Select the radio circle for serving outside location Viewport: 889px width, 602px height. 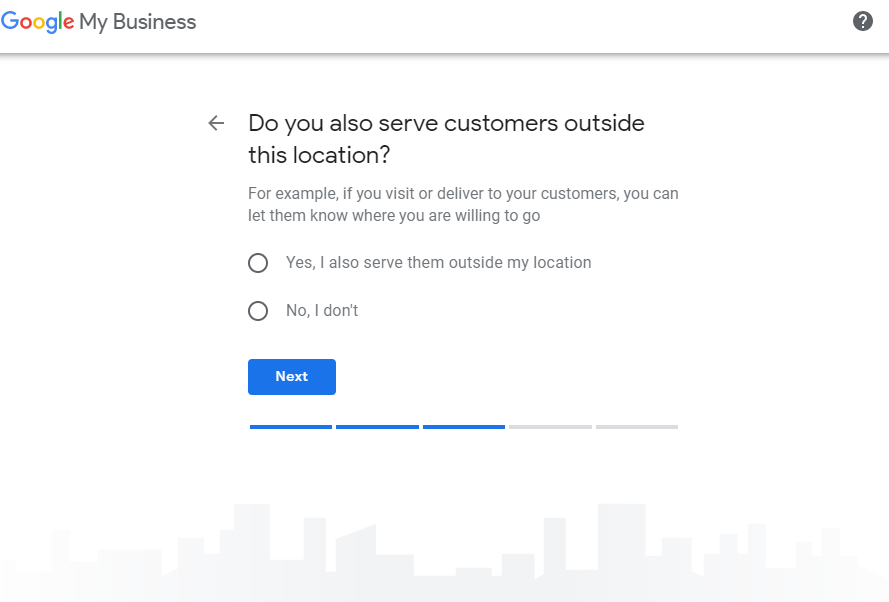tap(258, 263)
